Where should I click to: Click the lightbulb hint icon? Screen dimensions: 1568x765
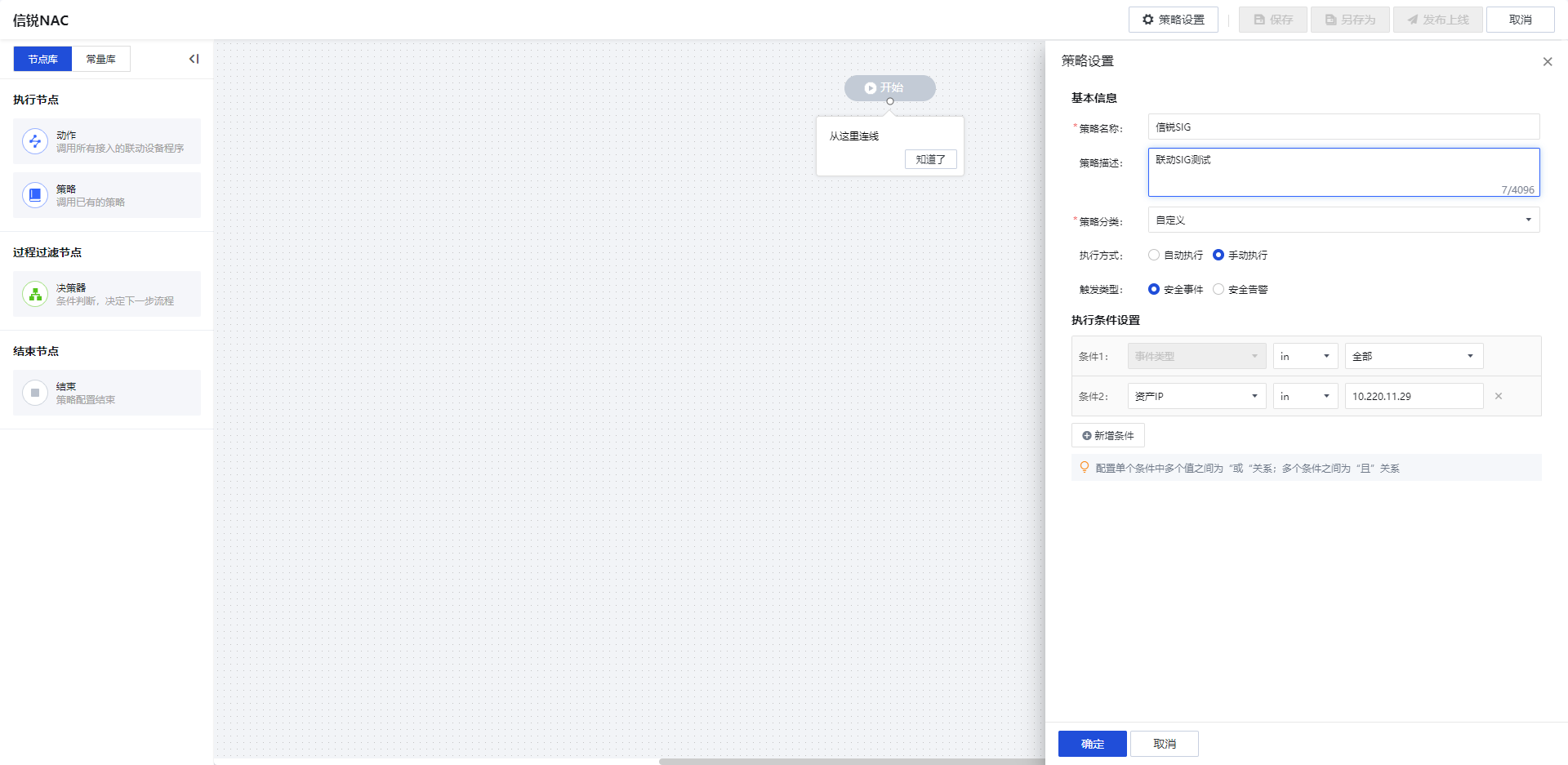pos(1084,467)
